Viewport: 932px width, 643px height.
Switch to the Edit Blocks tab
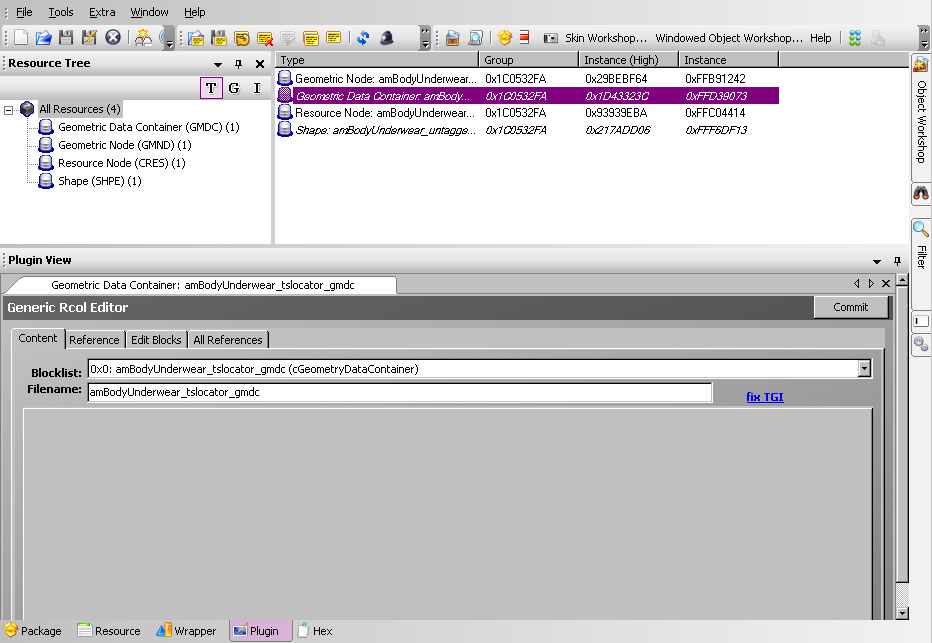point(156,340)
